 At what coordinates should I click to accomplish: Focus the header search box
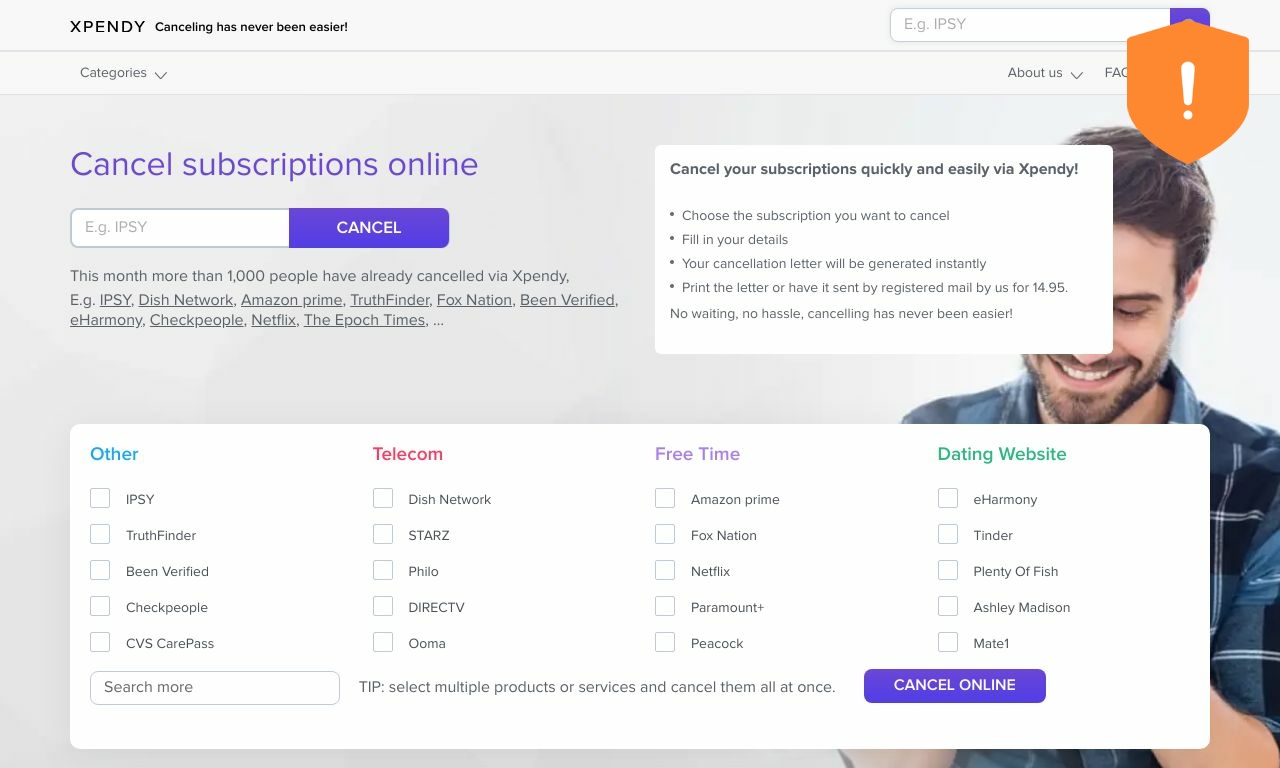point(1030,25)
